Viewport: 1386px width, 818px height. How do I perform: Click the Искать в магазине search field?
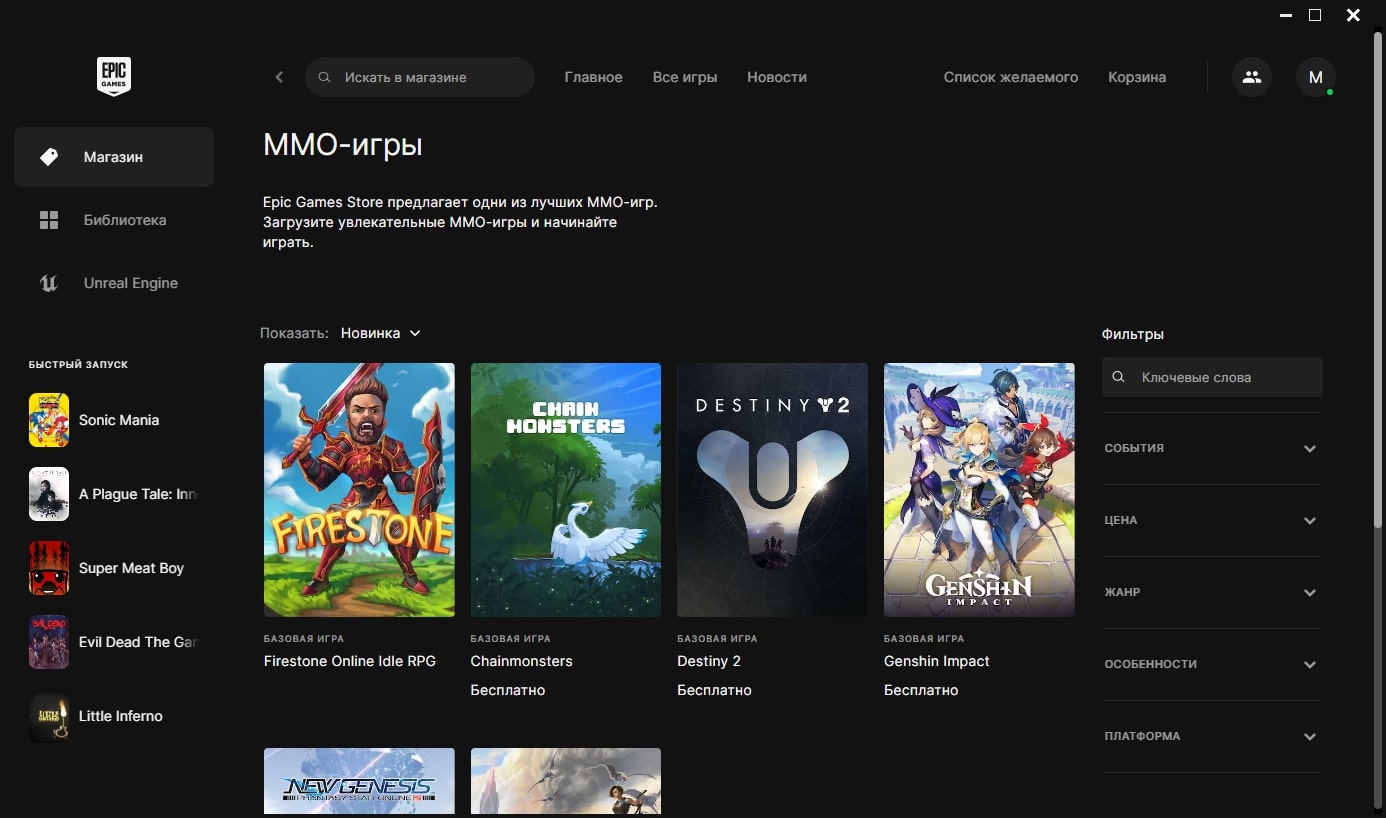(420, 77)
